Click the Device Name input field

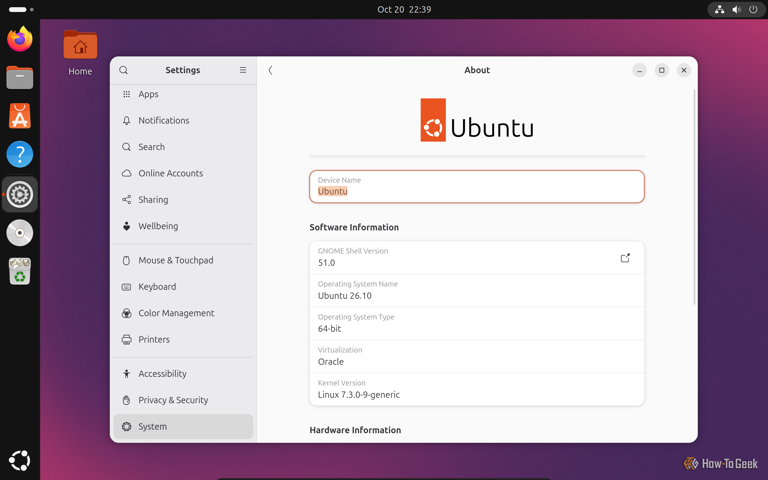point(477,187)
